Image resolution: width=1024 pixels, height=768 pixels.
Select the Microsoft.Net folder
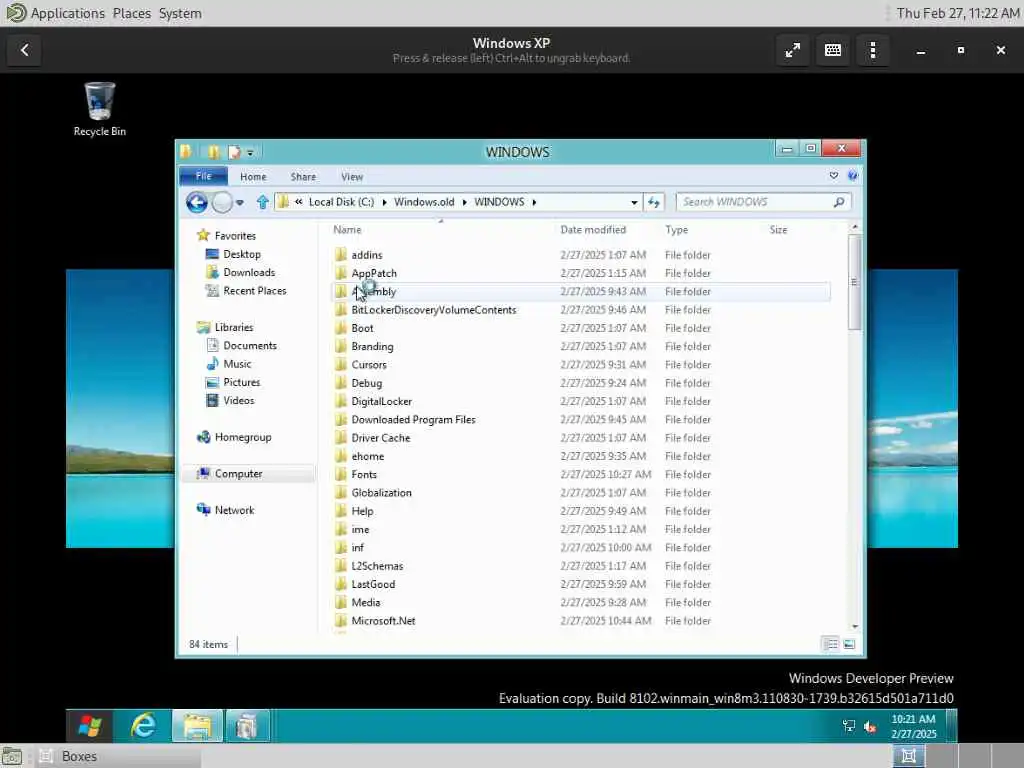[581, 620]
